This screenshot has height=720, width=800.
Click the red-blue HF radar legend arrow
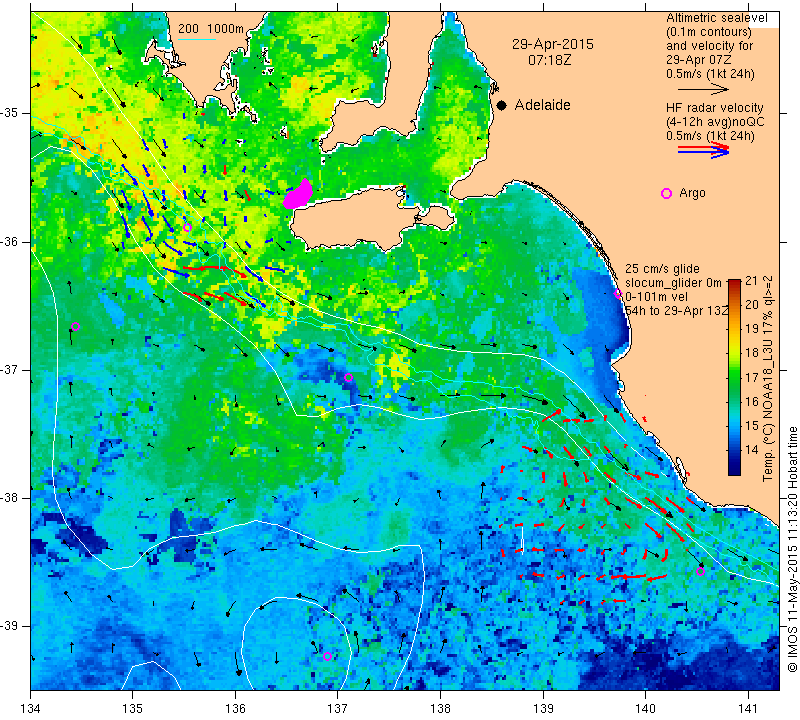click(704, 150)
